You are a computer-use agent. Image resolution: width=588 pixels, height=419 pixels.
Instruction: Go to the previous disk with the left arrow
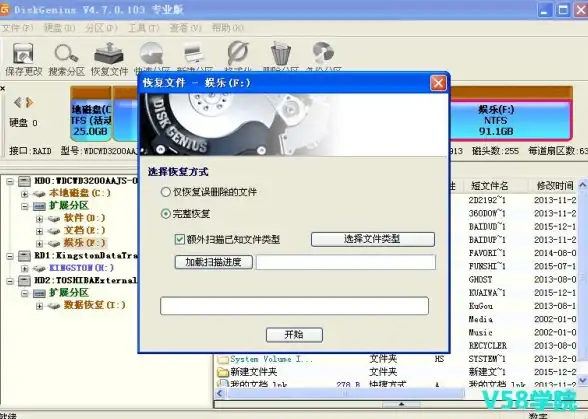18,102
